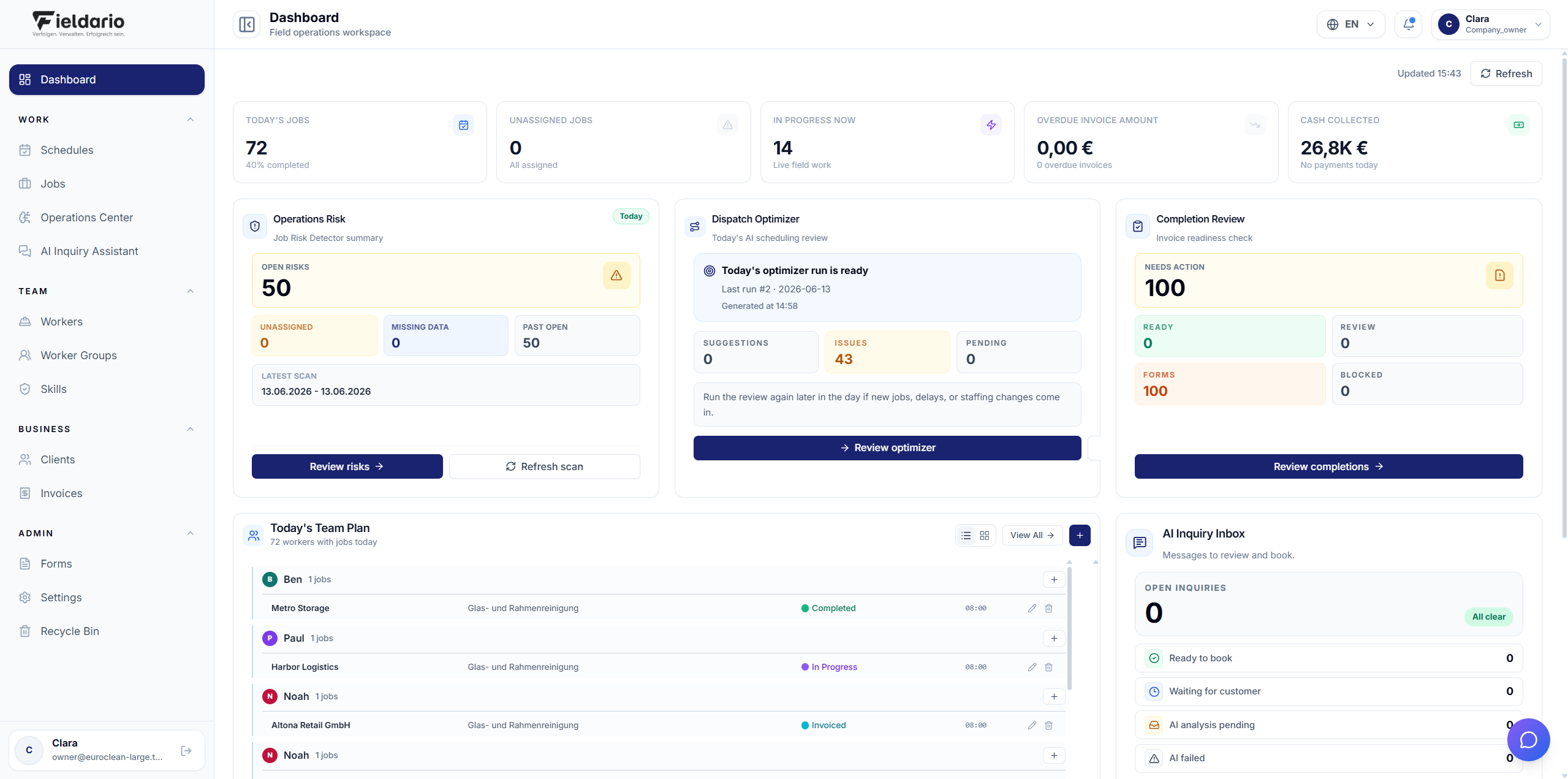This screenshot has height=779, width=1568.
Task: Click the Unassigned Jobs warning icon
Action: pyautogui.click(x=727, y=125)
